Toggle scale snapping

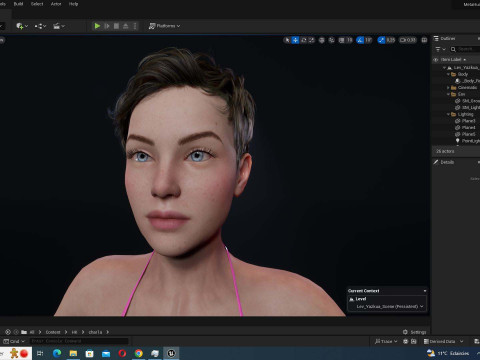[x=381, y=40]
